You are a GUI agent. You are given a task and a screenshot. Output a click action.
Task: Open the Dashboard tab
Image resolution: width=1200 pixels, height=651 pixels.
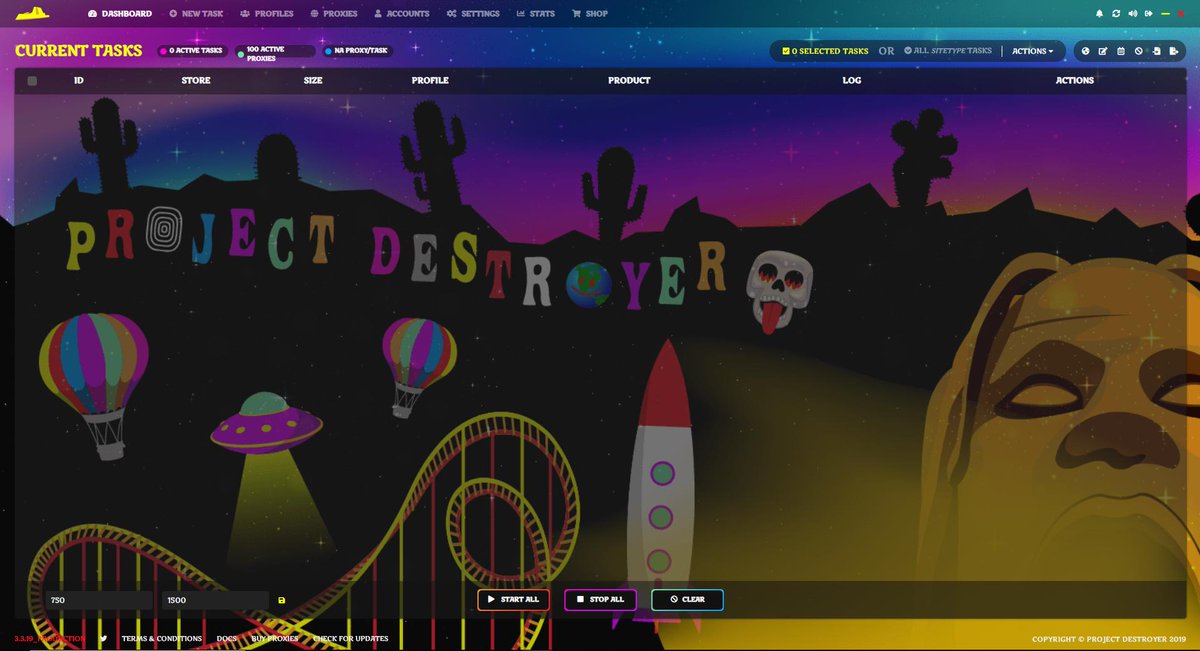(120, 14)
